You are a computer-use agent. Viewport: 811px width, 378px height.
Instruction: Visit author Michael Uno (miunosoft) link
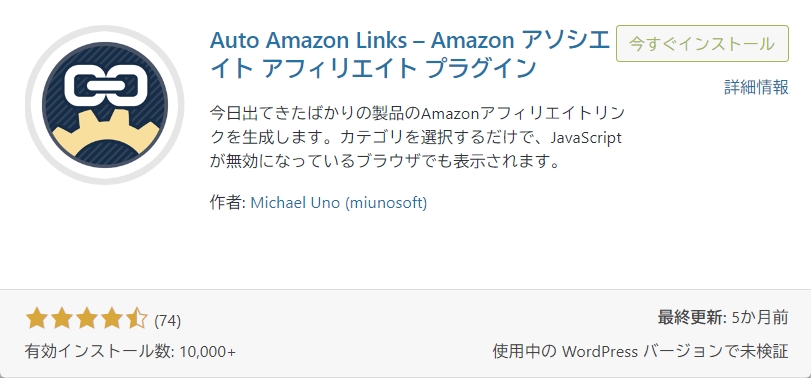(339, 202)
